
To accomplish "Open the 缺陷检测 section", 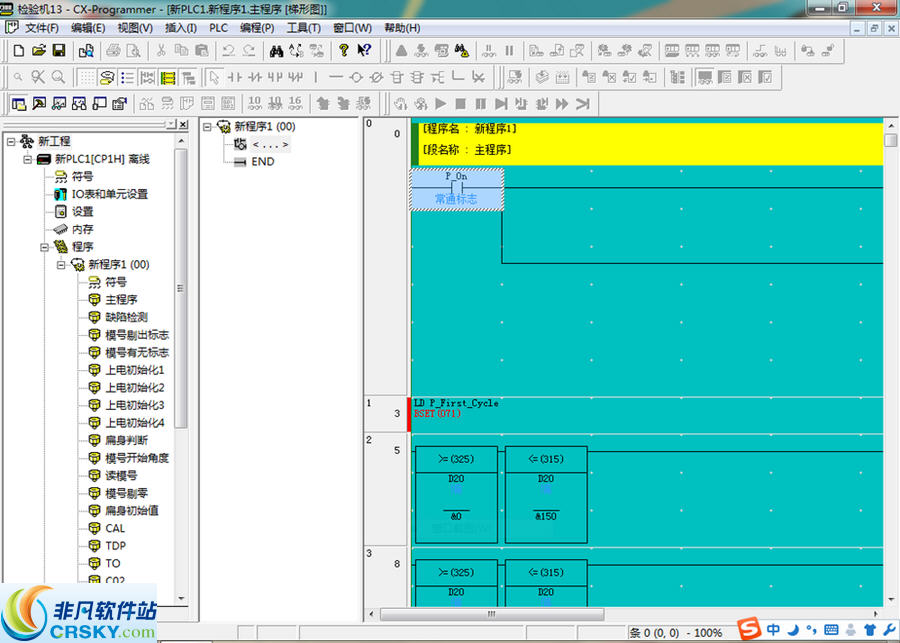I will [x=126, y=317].
